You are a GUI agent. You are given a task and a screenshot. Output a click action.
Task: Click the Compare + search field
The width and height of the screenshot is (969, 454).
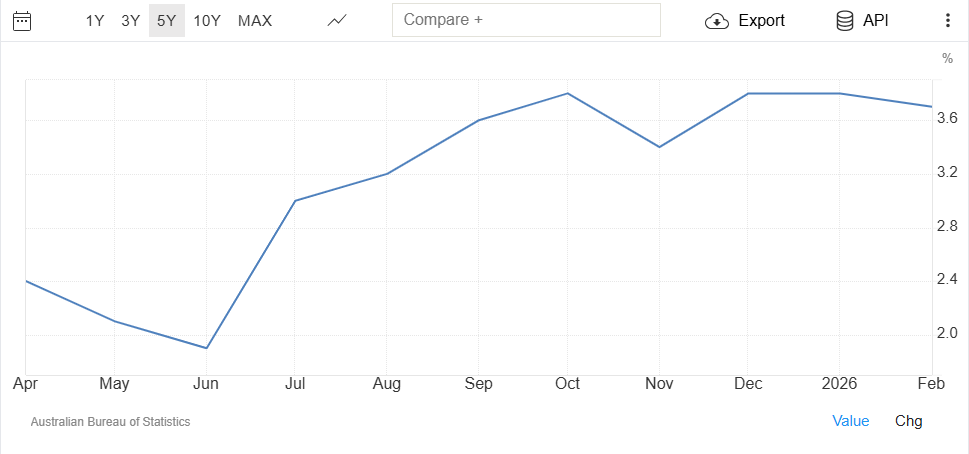(526, 20)
